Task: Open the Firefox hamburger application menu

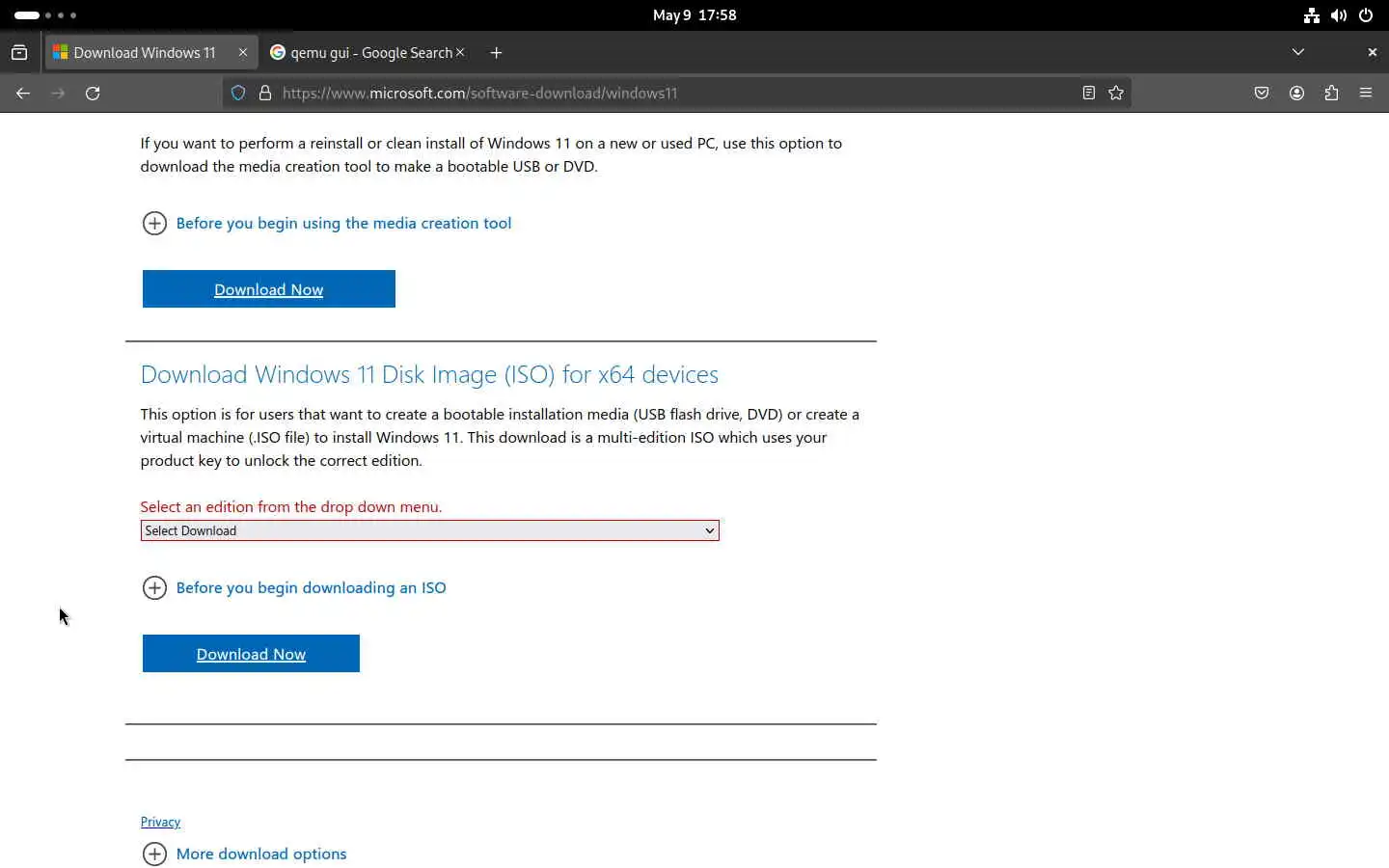Action: click(x=1366, y=94)
